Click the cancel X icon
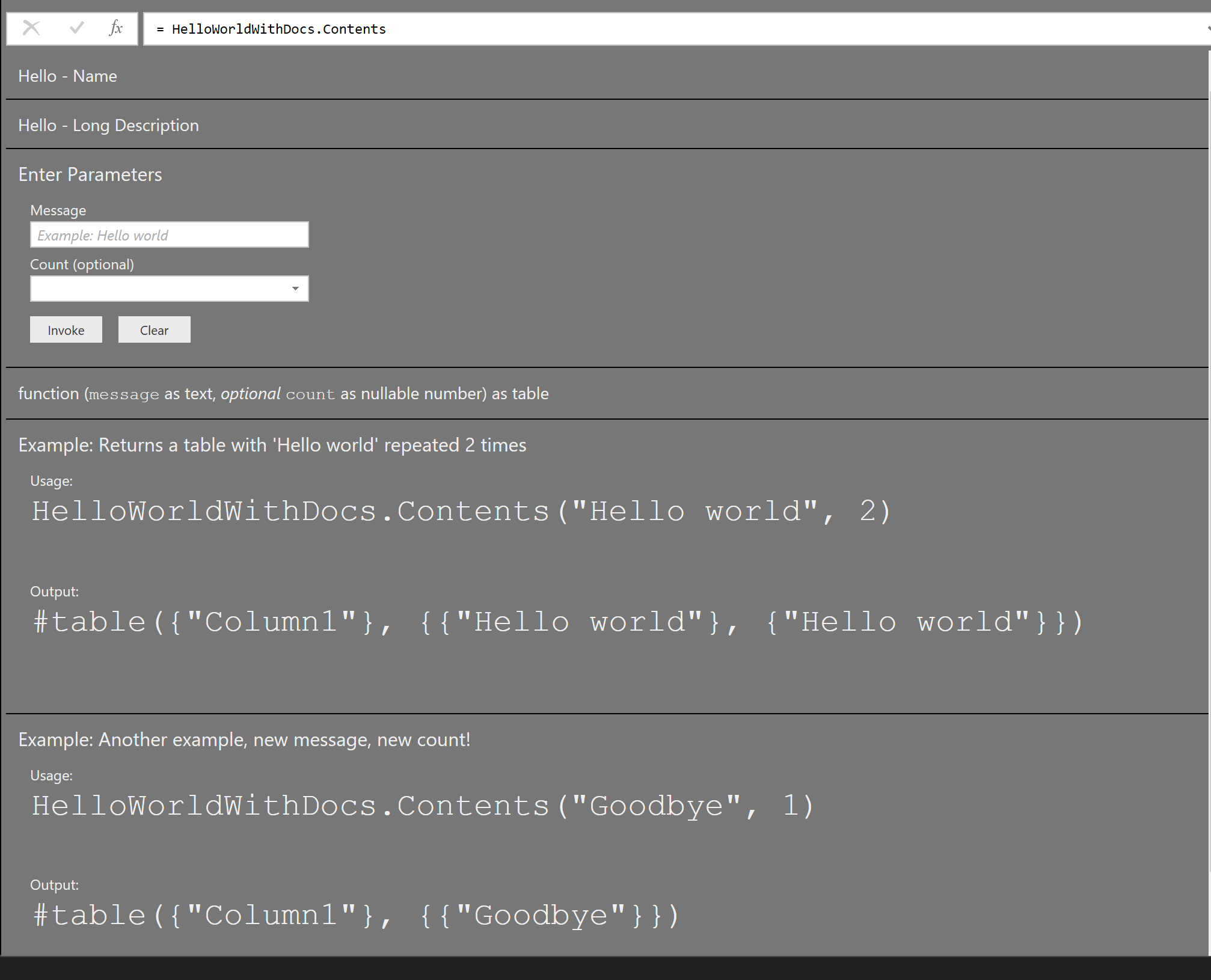This screenshot has width=1211, height=980. click(x=31, y=27)
